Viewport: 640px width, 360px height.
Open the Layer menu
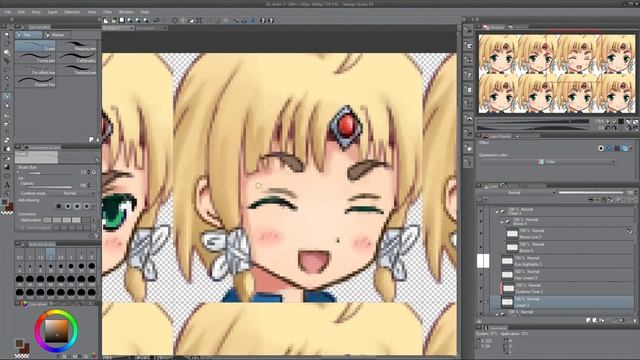[53, 12]
